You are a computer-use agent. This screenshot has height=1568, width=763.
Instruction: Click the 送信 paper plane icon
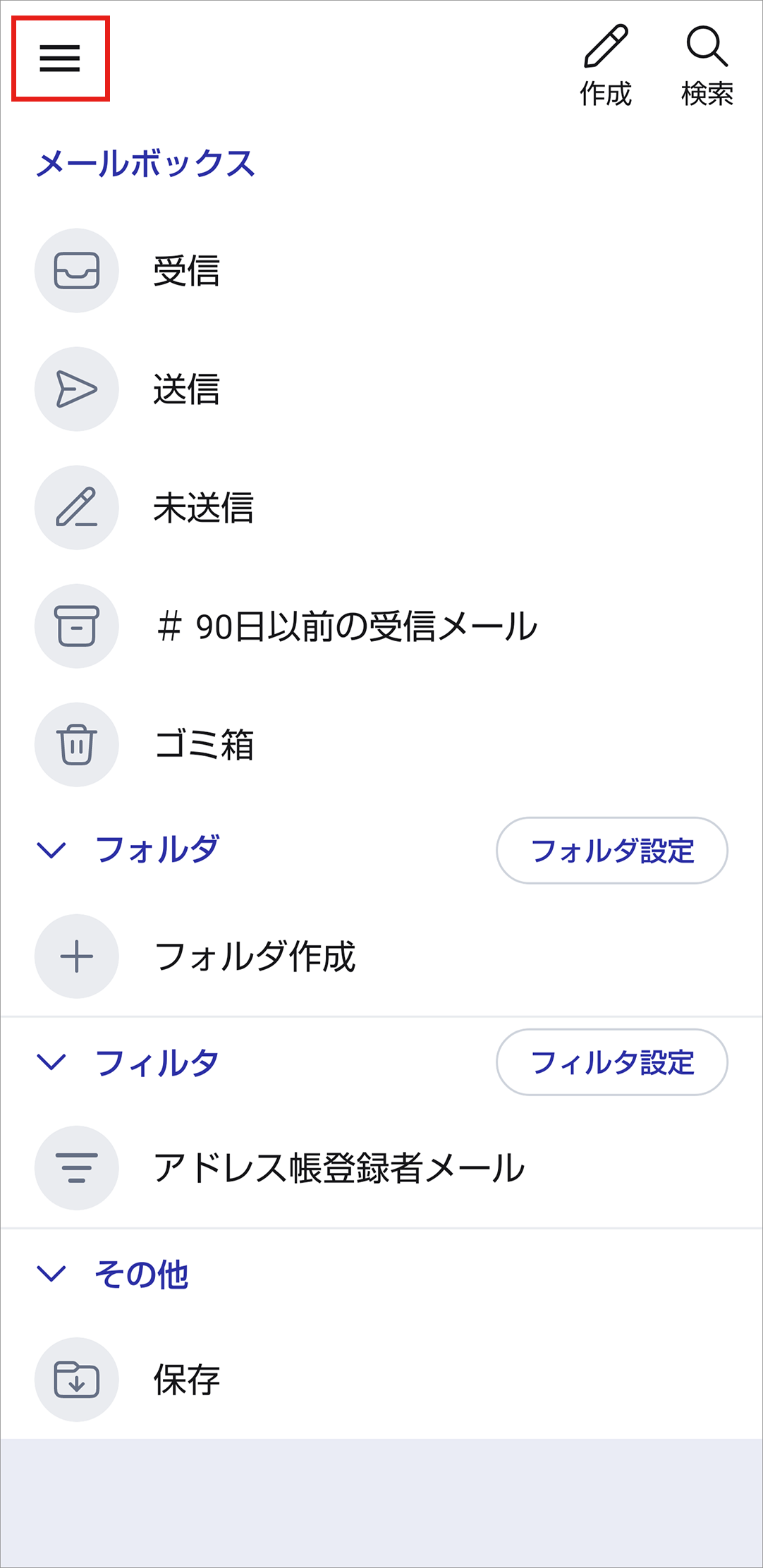(77, 389)
